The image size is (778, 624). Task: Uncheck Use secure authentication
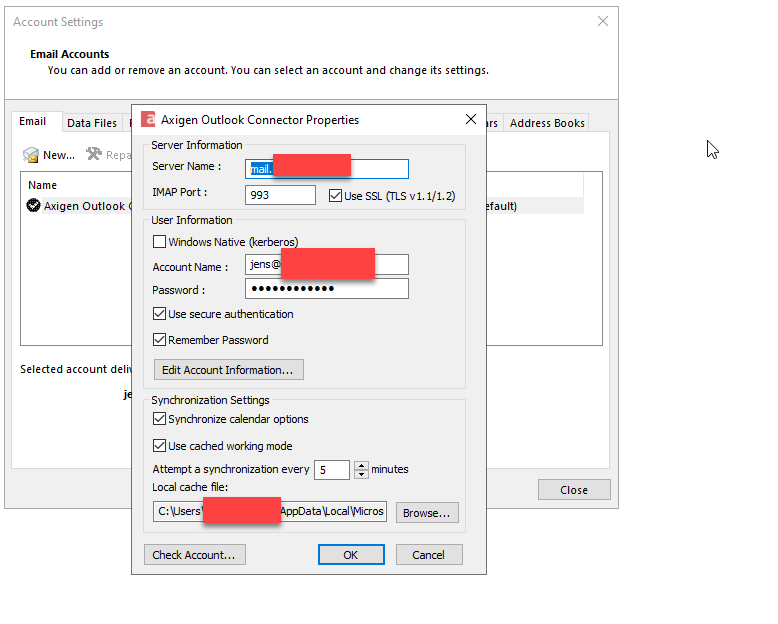tap(159, 314)
